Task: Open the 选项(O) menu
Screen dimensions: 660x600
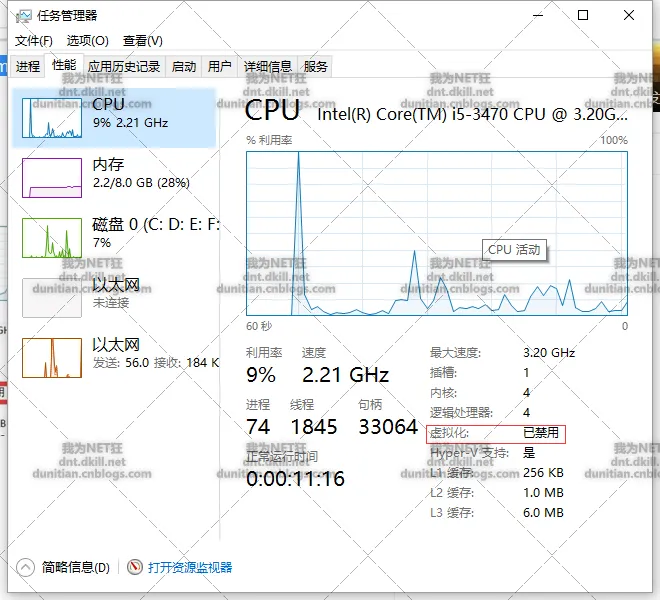Action: click(x=88, y=41)
